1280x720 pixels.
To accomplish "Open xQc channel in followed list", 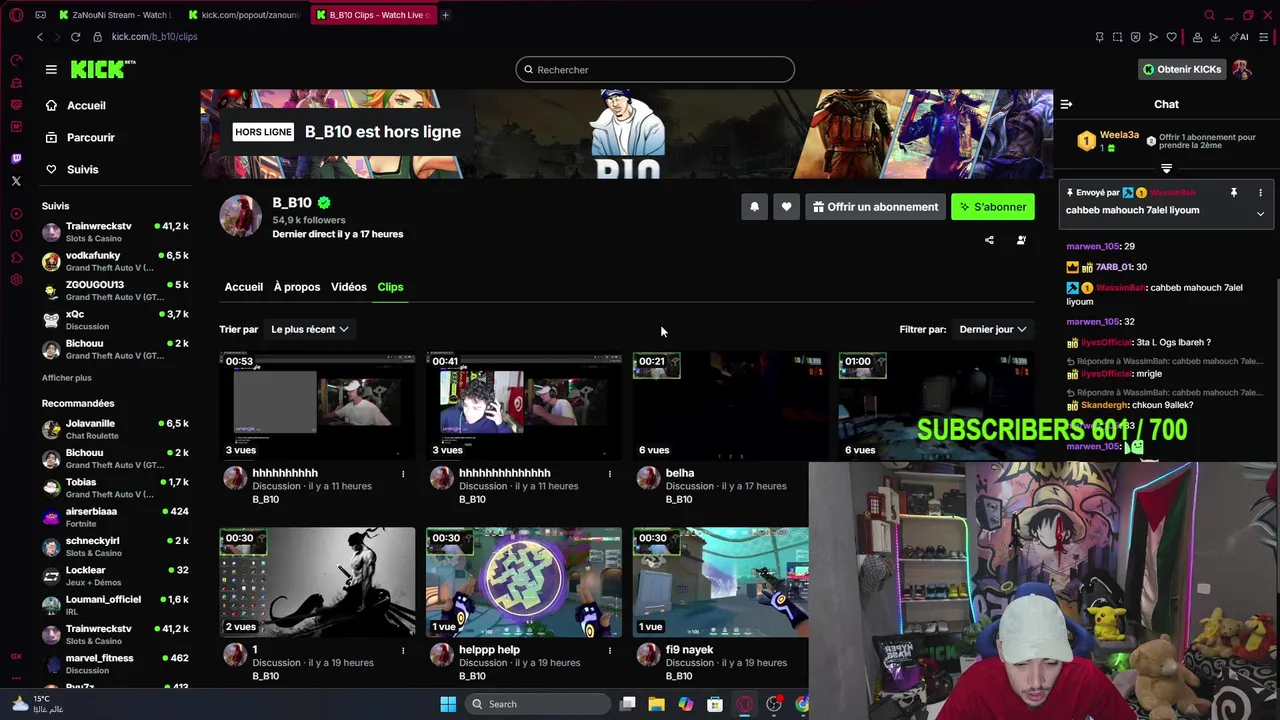I will [115, 320].
